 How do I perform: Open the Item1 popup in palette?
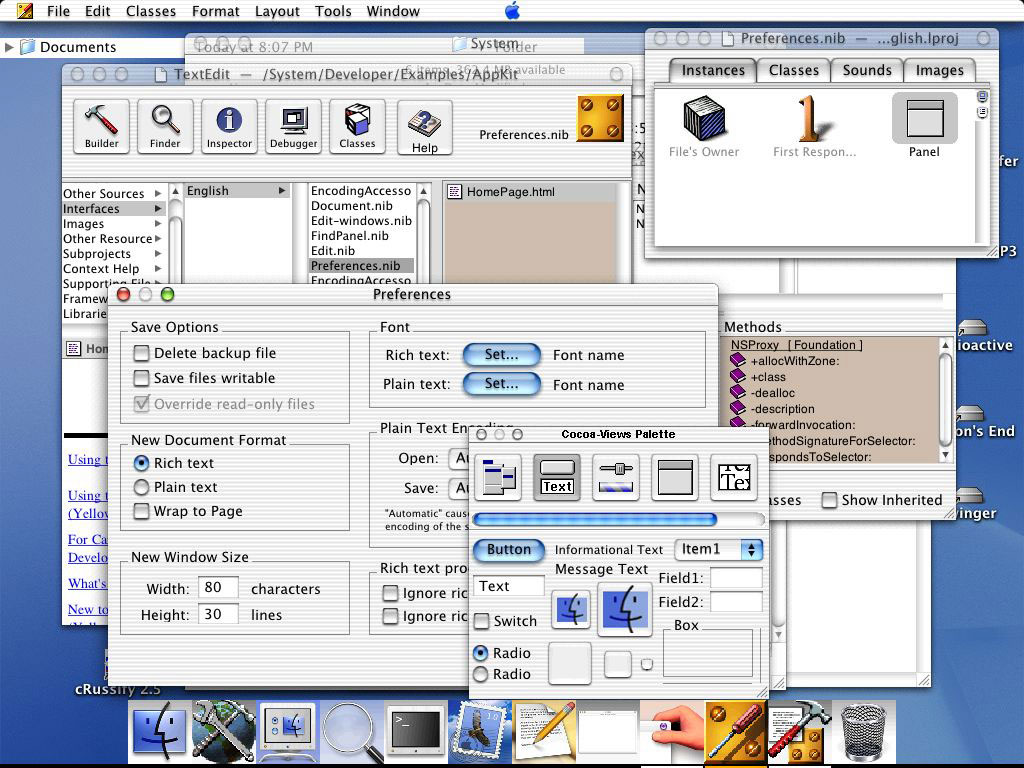point(718,549)
